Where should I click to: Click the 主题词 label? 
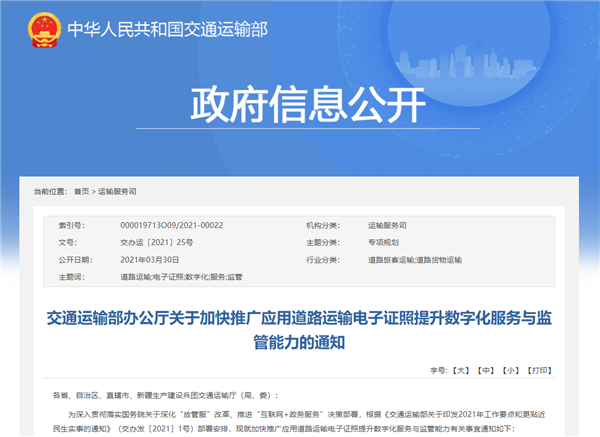click(72, 277)
